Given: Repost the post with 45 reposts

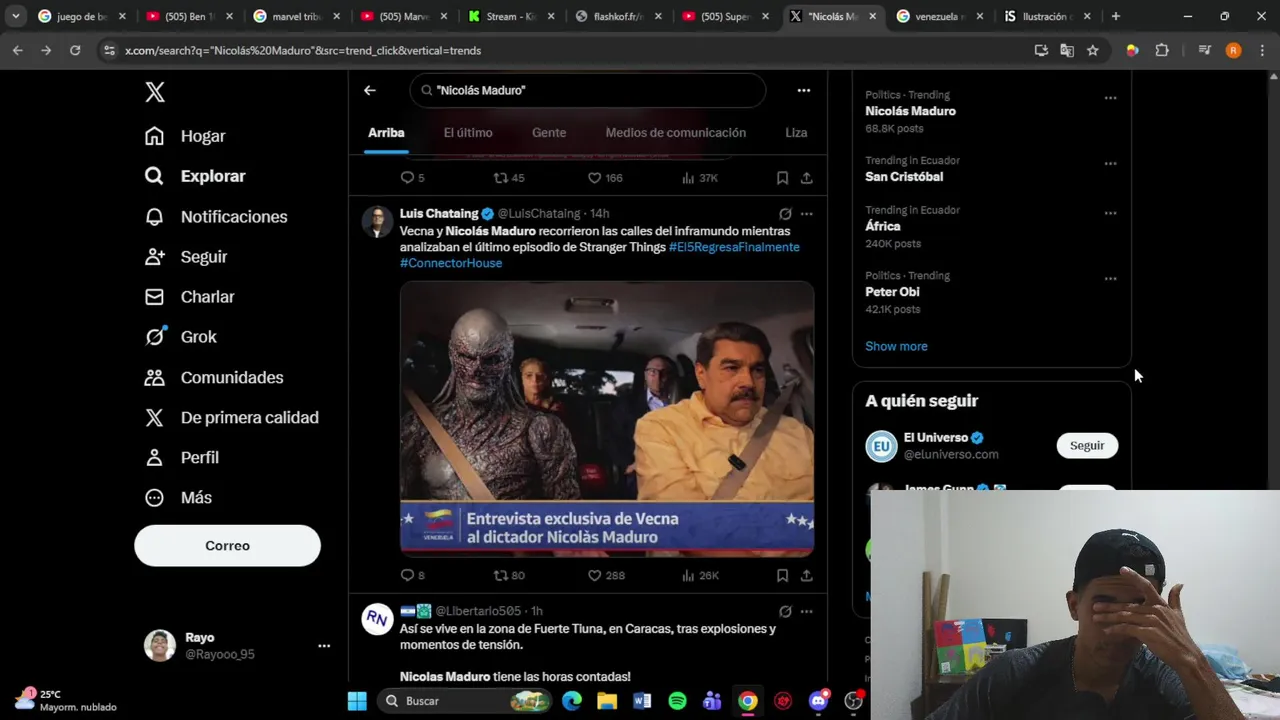Looking at the screenshot, I should pos(509,178).
